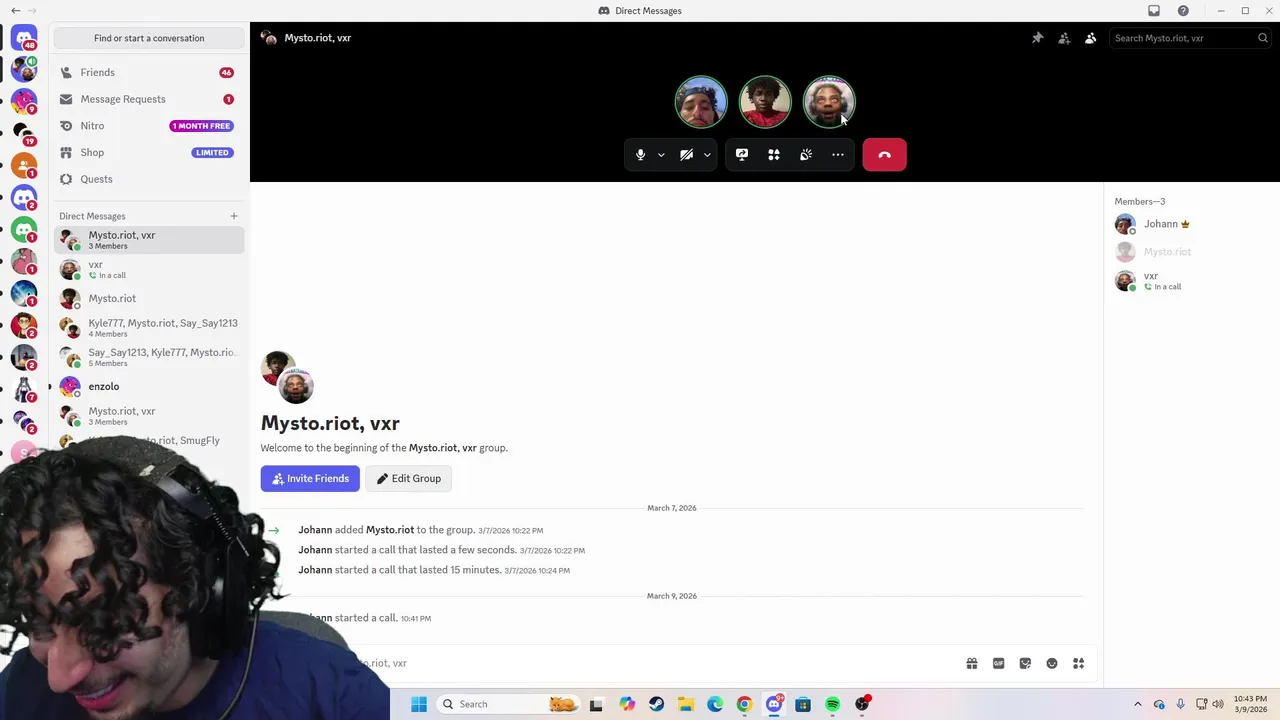Click the third call participant avatar
Image resolution: width=1280 pixels, height=720 pixels.
tap(829, 102)
